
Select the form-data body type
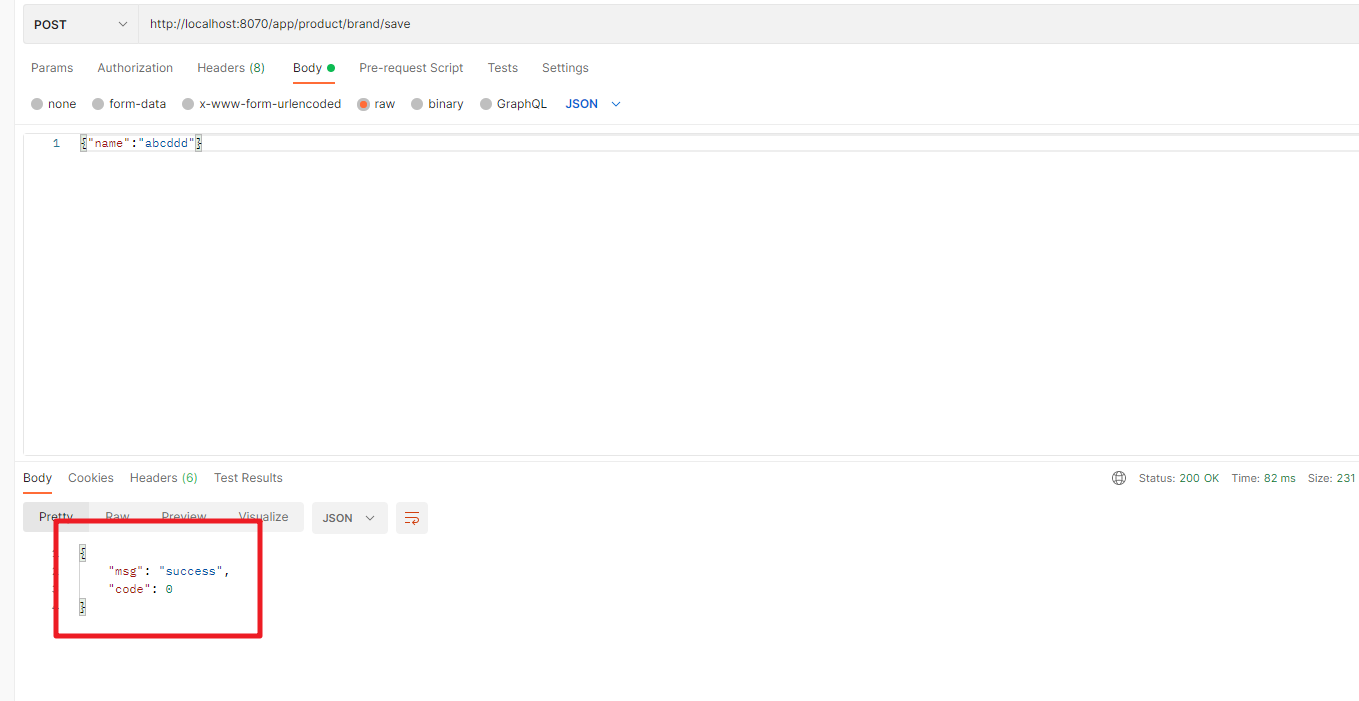tap(129, 104)
